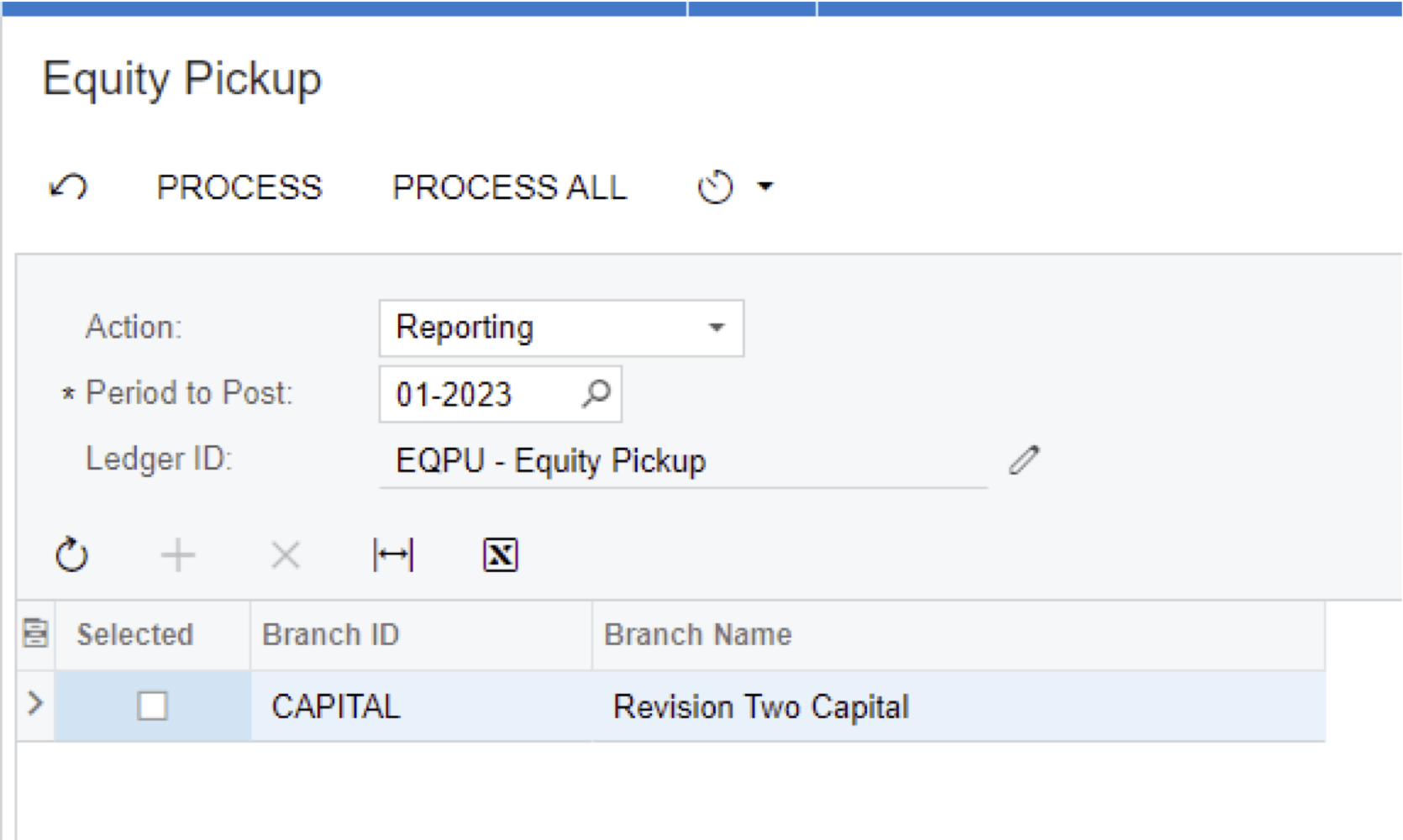The width and height of the screenshot is (1403, 840).
Task: Click the Selected column header
Action: (136, 635)
